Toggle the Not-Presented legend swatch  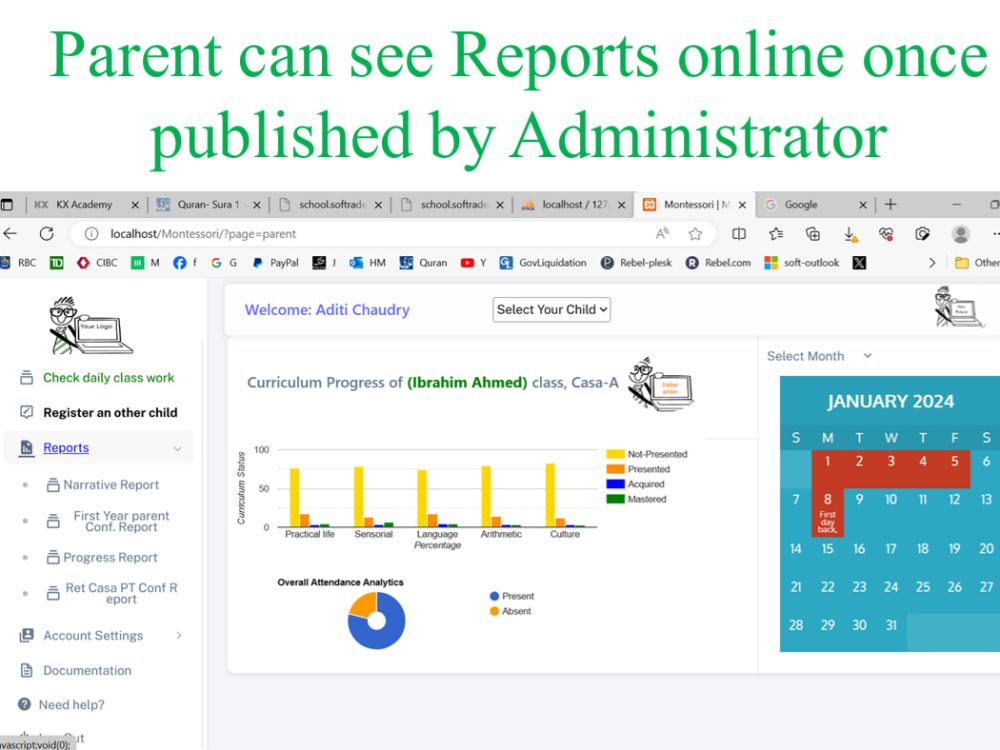tap(615, 454)
